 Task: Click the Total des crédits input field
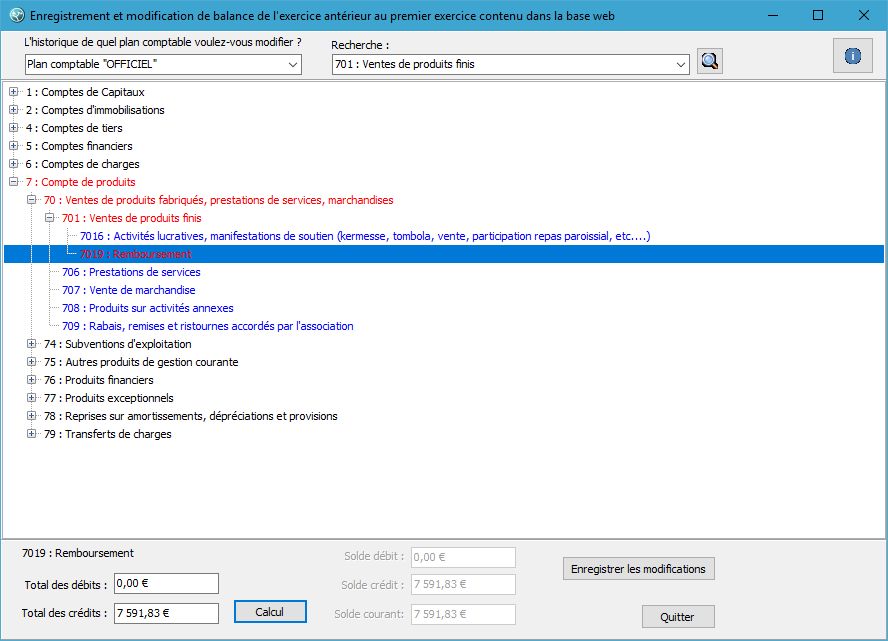(x=165, y=613)
